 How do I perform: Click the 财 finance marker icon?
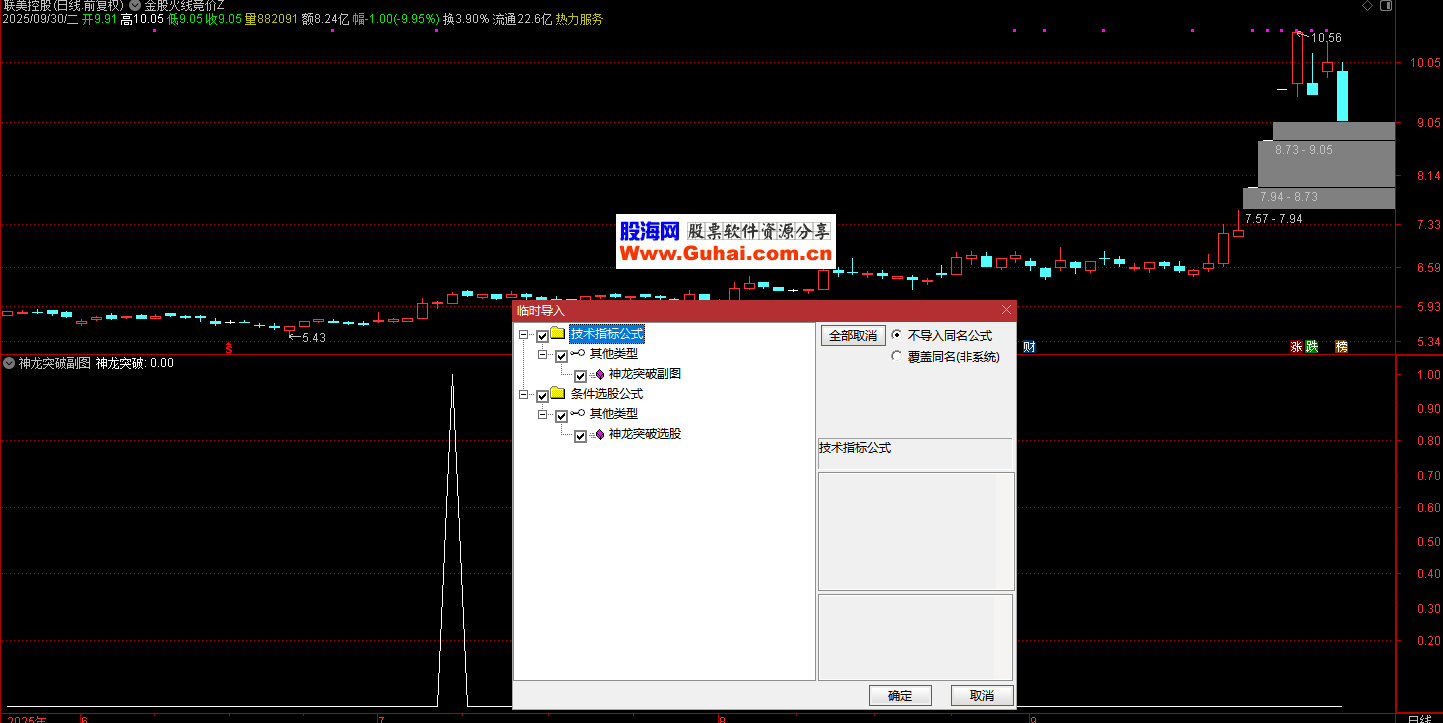click(x=1029, y=347)
